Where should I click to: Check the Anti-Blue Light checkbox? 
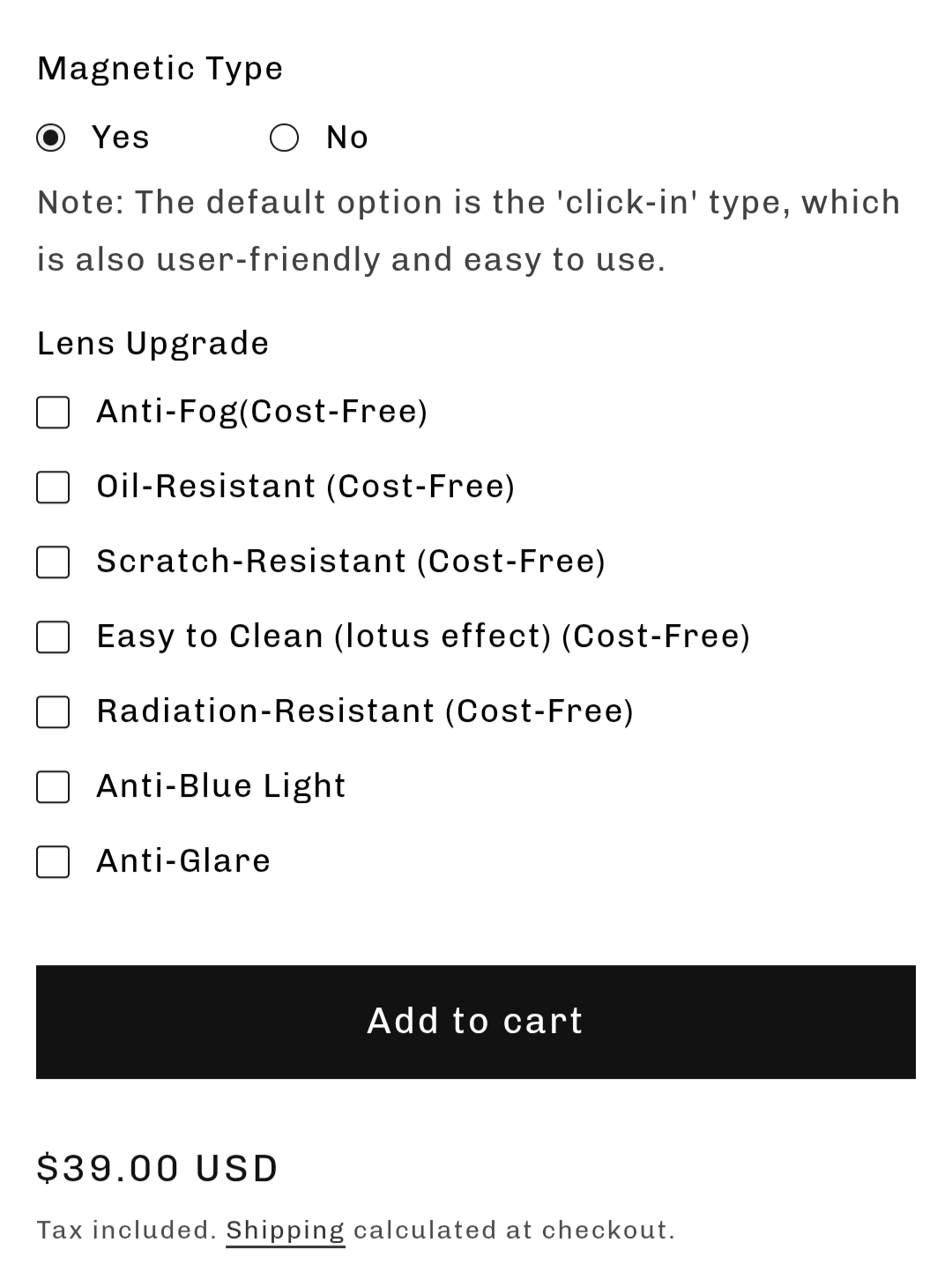click(53, 786)
